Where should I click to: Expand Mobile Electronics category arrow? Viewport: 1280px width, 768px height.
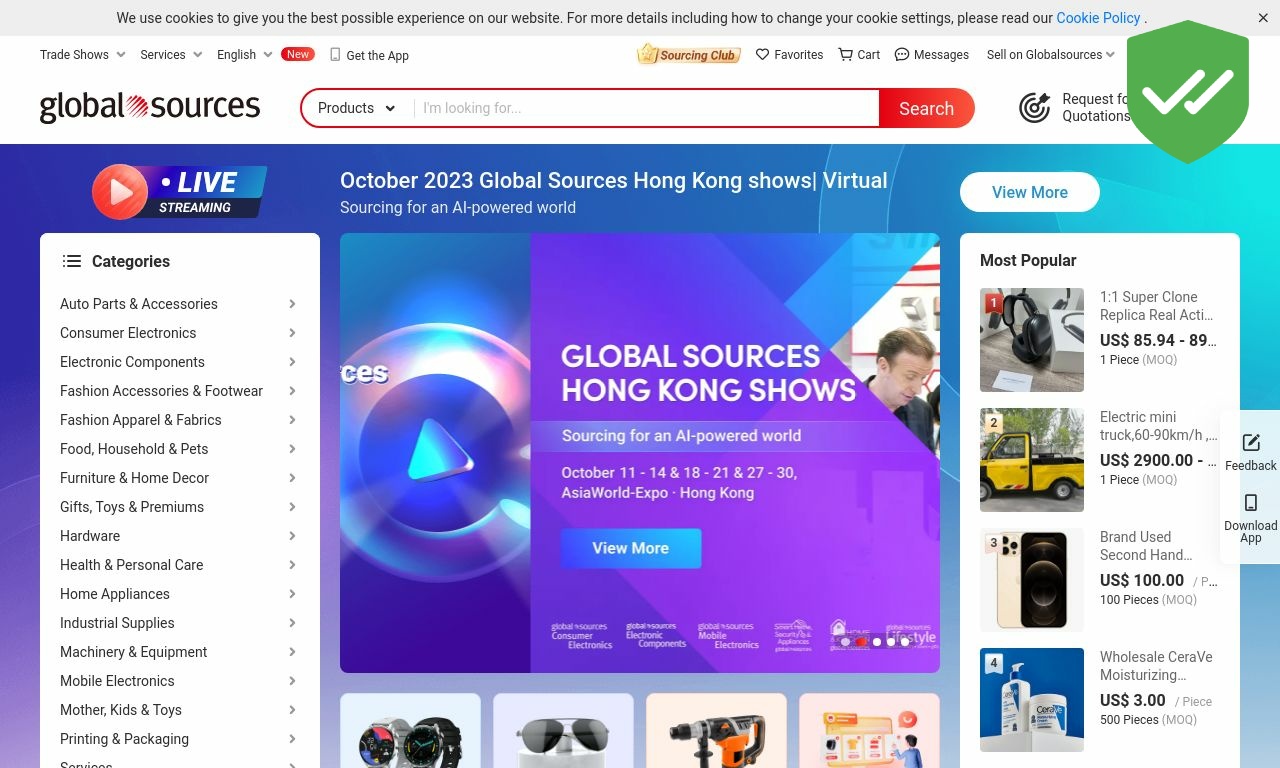(x=292, y=681)
